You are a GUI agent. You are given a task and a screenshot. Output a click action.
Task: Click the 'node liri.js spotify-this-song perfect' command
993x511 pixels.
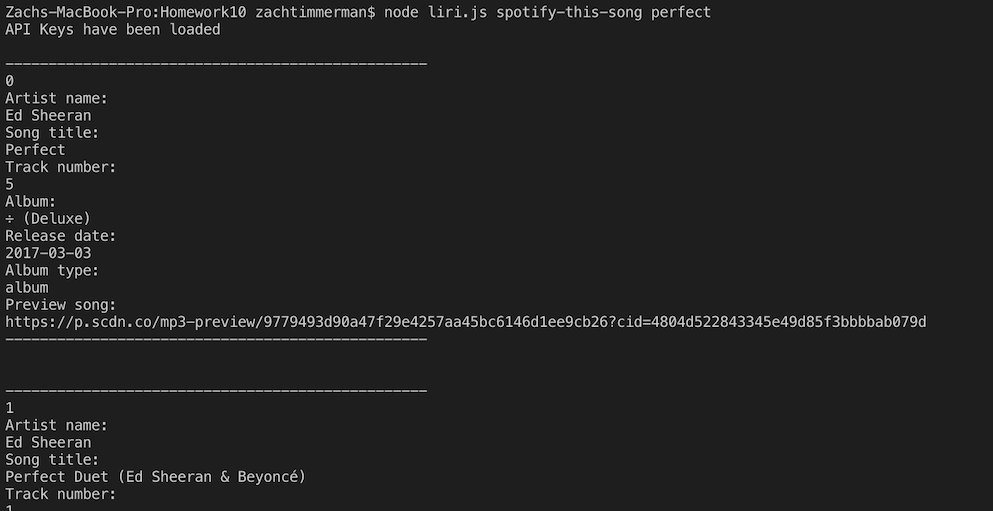547,12
